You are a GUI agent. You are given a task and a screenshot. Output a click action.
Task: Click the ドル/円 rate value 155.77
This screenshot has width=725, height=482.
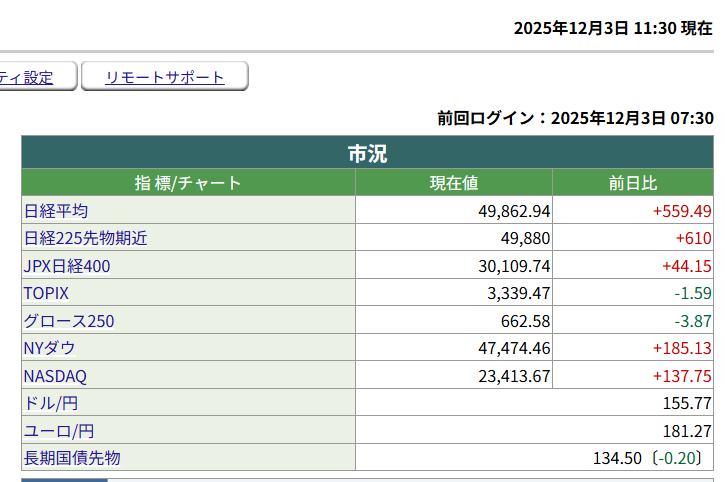(x=689, y=403)
